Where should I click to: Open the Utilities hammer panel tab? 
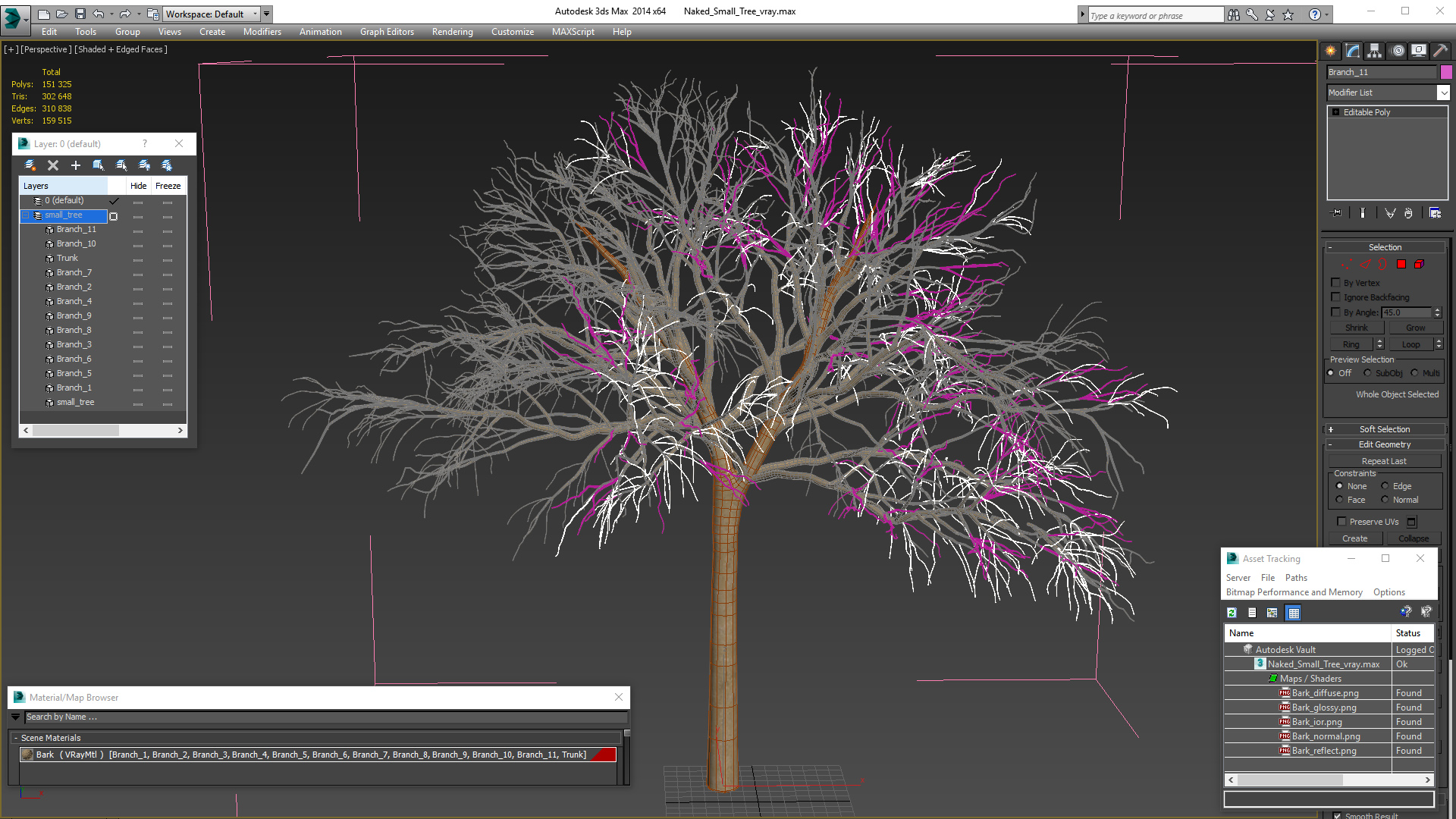pyautogui.click(x=1440, y=51)
